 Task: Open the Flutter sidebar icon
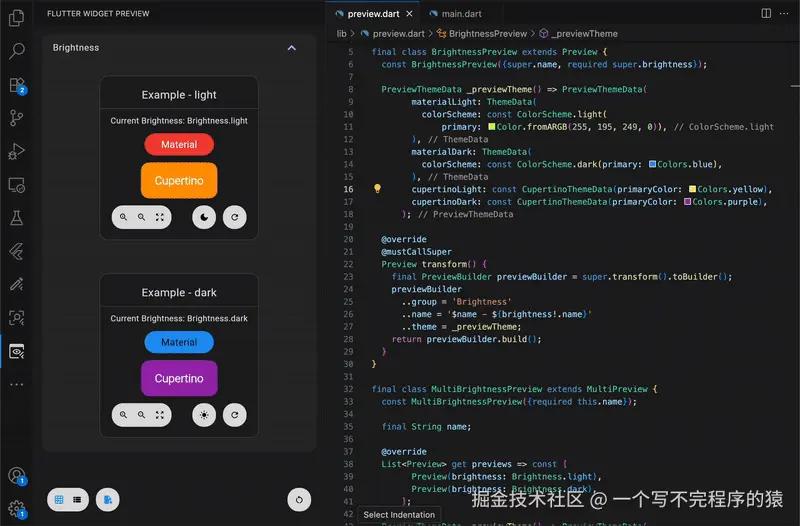click(x=16, y=251)
